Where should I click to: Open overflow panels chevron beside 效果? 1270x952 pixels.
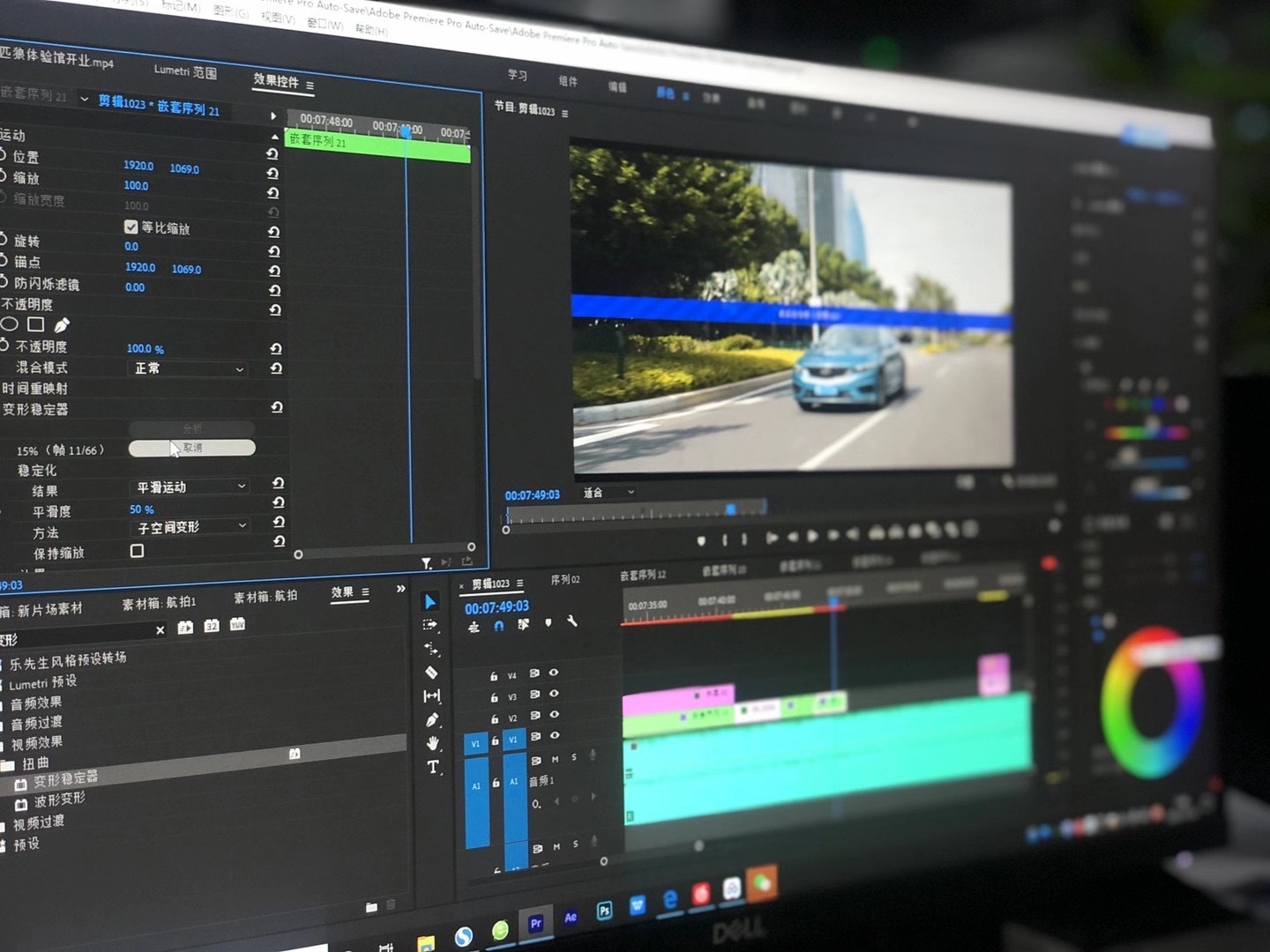pyautogui.click(x=401, y=589)
